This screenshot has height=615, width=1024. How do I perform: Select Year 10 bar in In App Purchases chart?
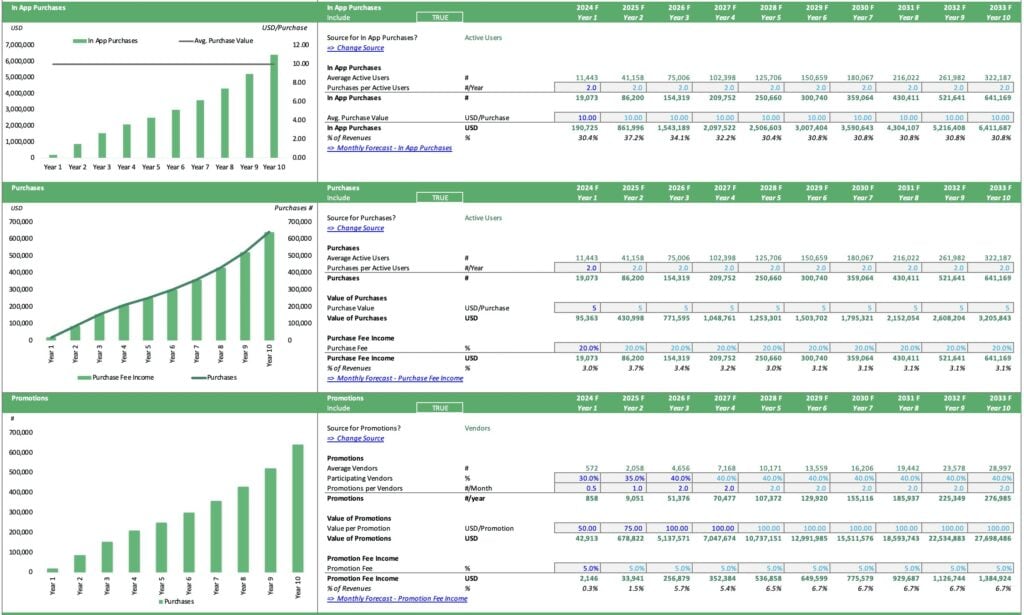[274, 106]
